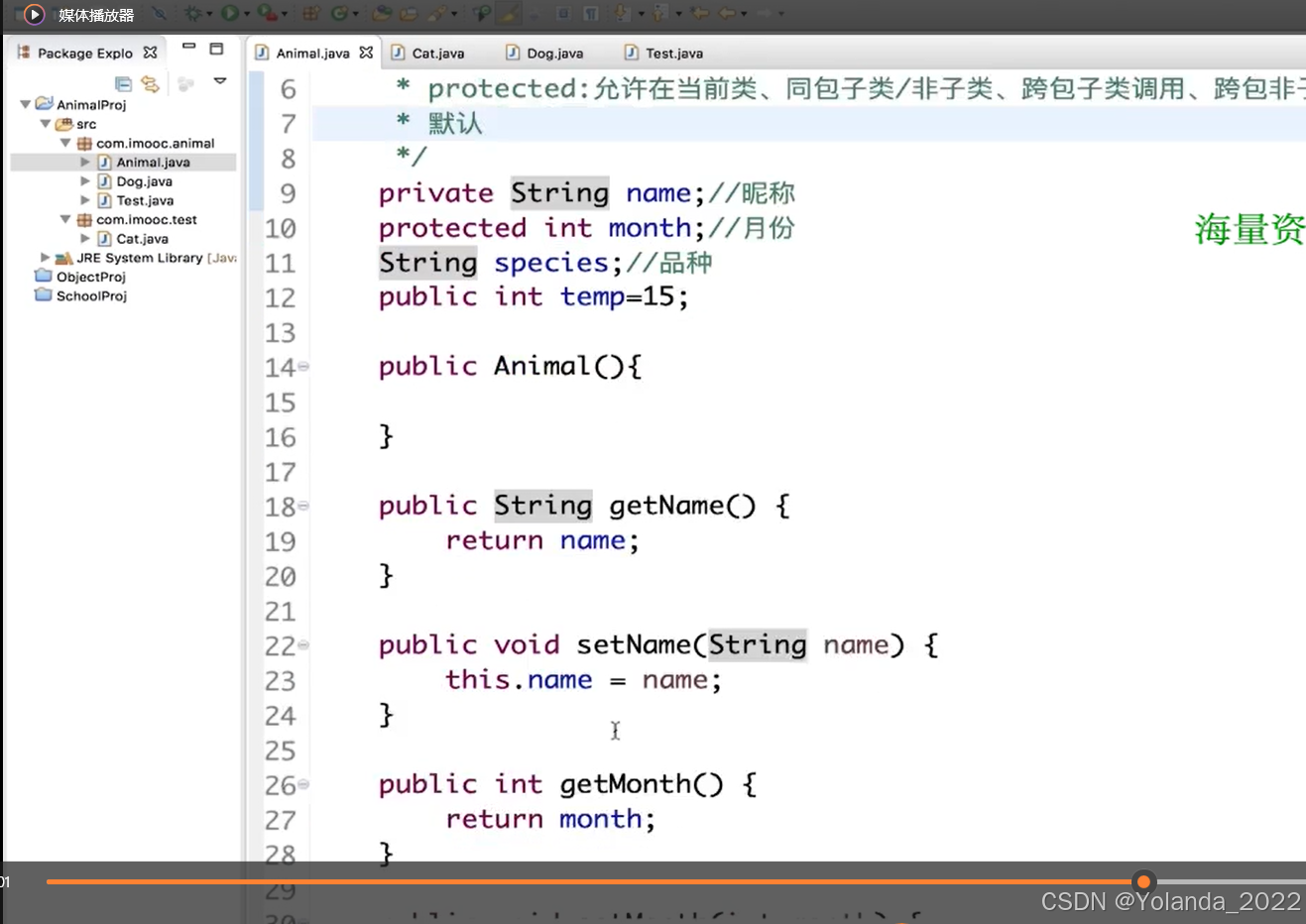The image size is (1306, 924).
Task: Click the Back navigation yellow arrow
Action: tap(728, 14)
